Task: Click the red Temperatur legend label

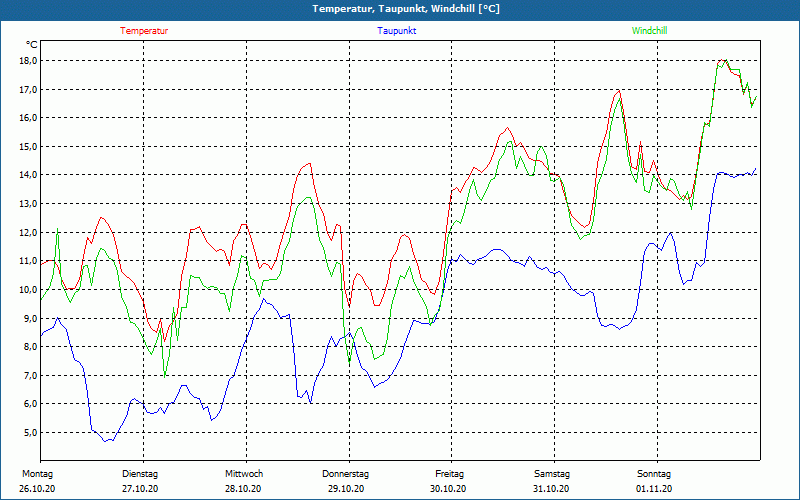Action: click(144, 31)
